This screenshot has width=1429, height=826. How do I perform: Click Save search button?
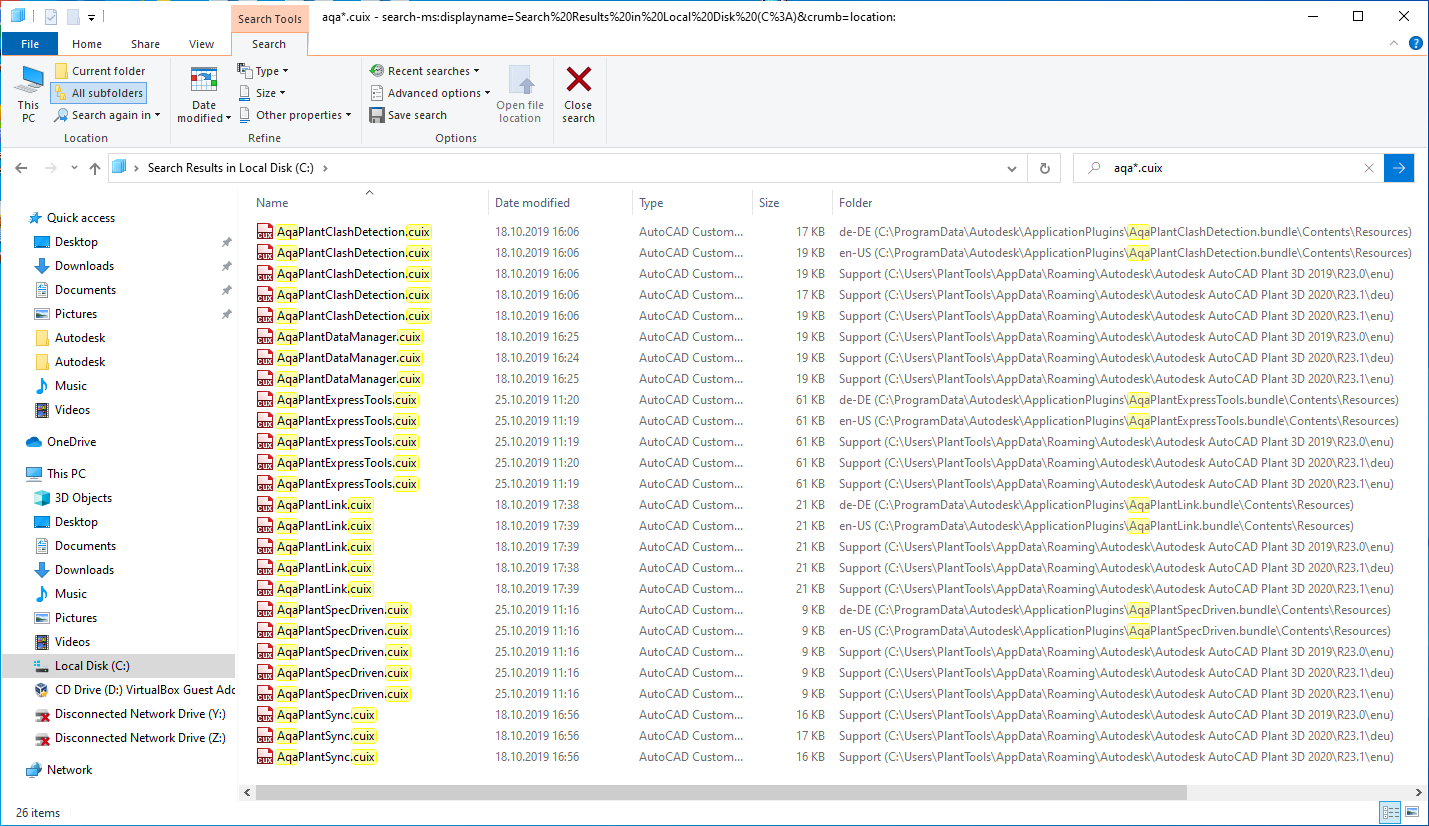pos(408,115)
